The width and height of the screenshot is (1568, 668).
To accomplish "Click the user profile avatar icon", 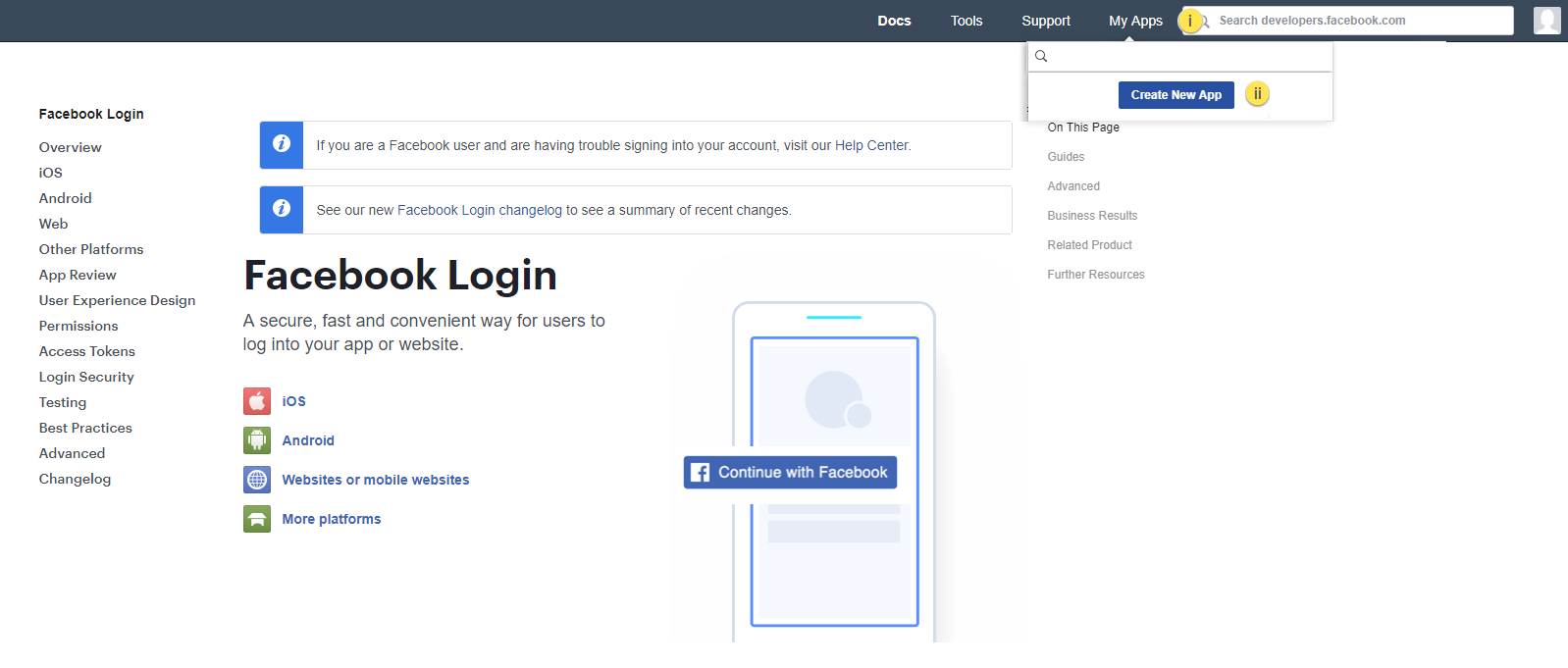I will (x=1546, y=21).
